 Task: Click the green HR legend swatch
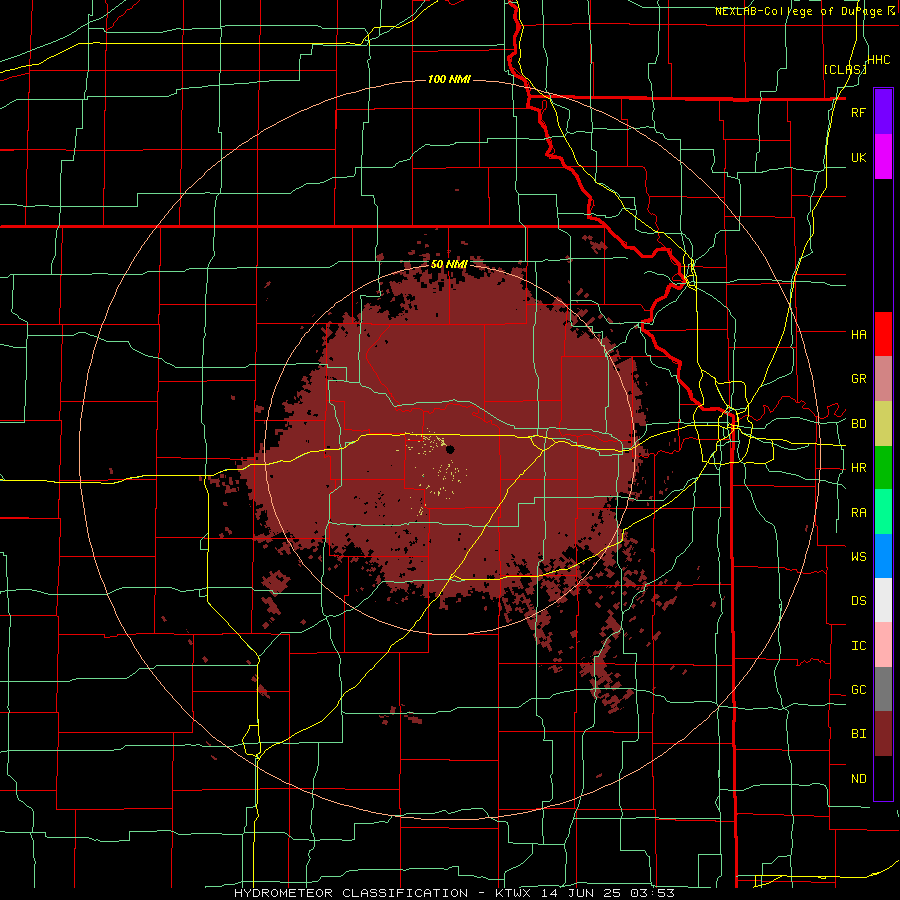point(883,468)
